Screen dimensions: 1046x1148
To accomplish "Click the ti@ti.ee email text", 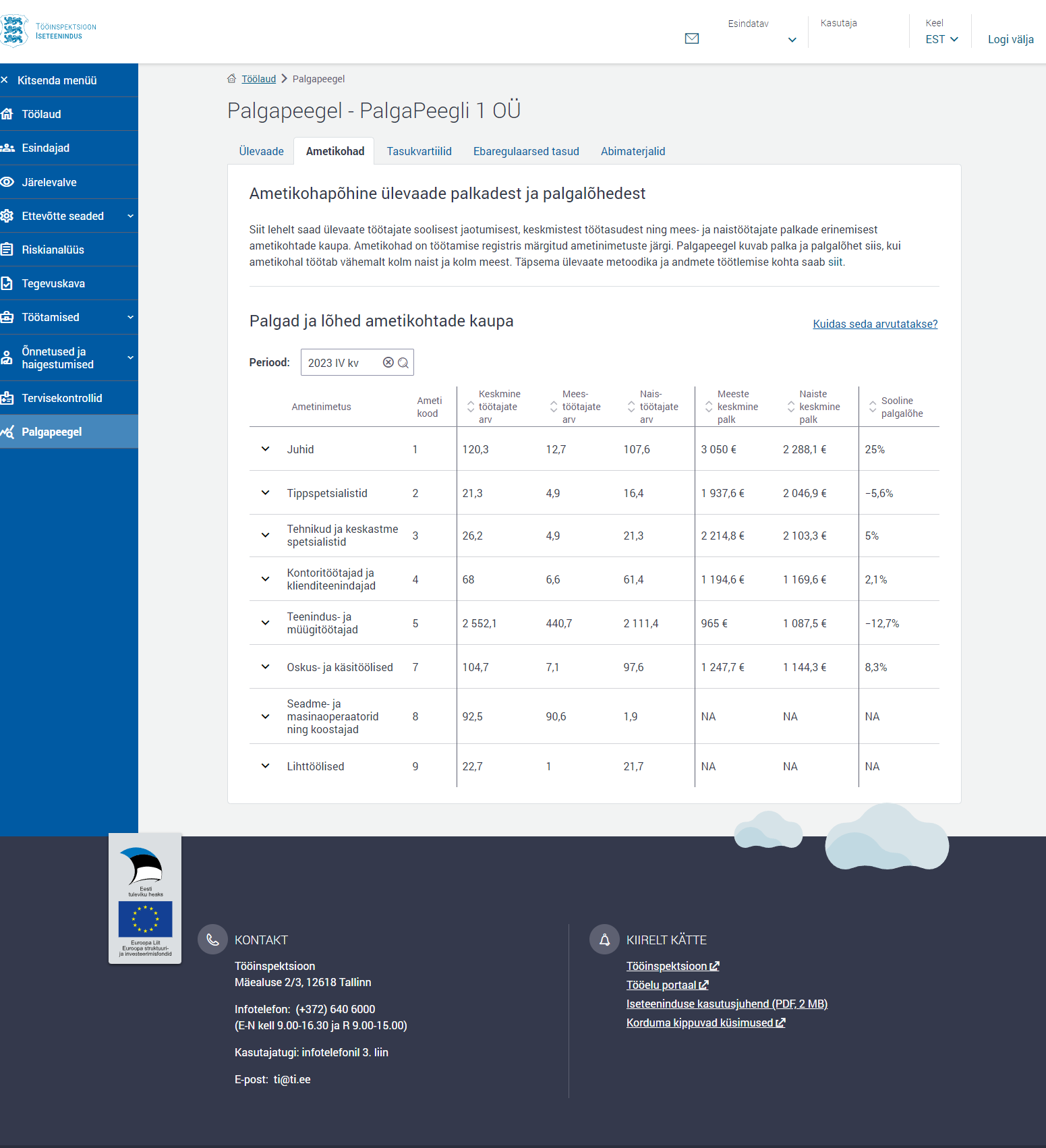I will pos(292,1079).
